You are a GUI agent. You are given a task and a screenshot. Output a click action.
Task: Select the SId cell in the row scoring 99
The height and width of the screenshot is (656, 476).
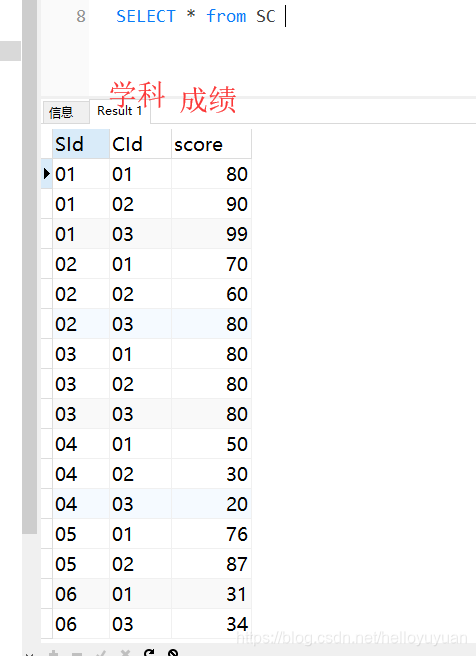(81, 234)
